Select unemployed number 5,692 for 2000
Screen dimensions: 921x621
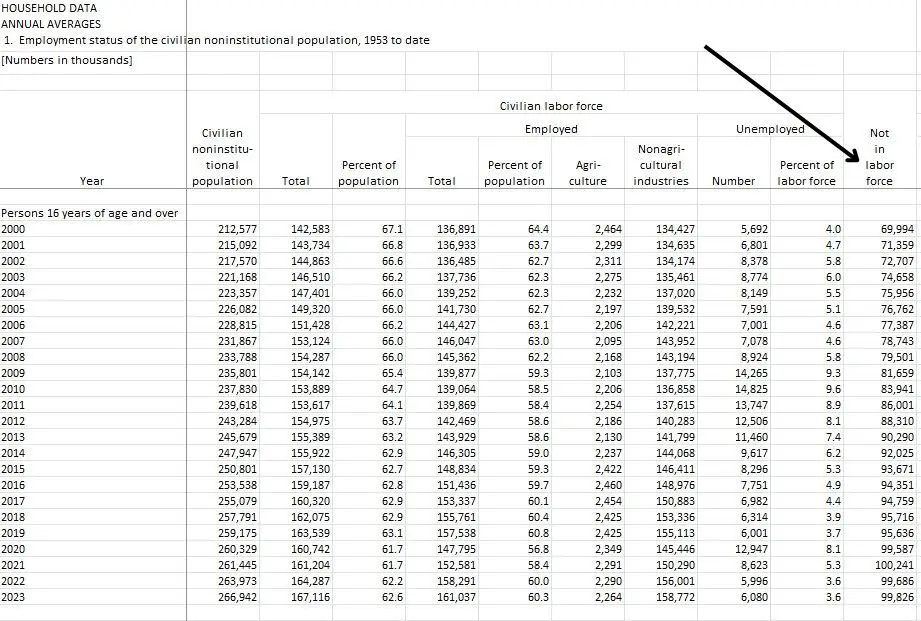click(x=754, y=229)
